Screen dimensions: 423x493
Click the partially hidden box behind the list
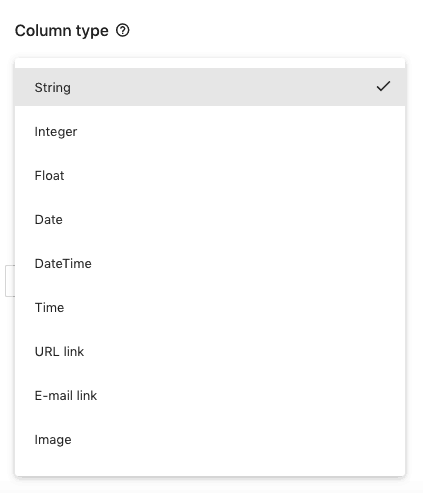pyautogui.click(x=10, y=281)
